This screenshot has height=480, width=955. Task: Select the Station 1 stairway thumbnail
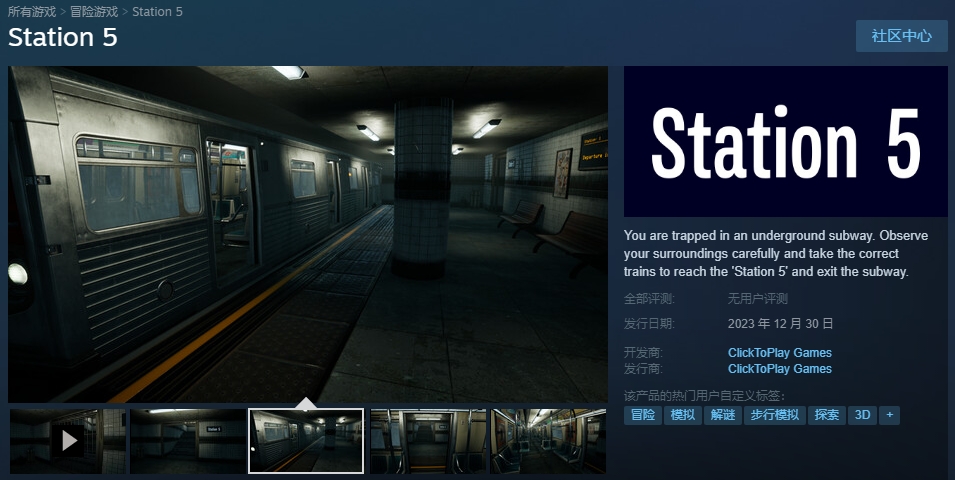[x=188, y=441]
